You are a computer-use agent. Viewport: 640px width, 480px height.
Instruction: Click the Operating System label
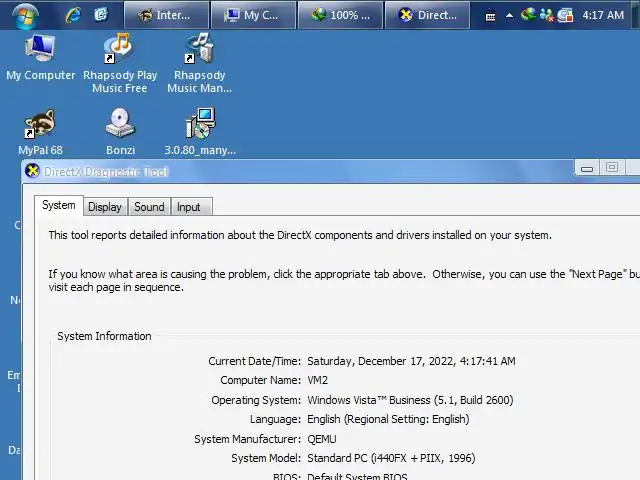256,400
